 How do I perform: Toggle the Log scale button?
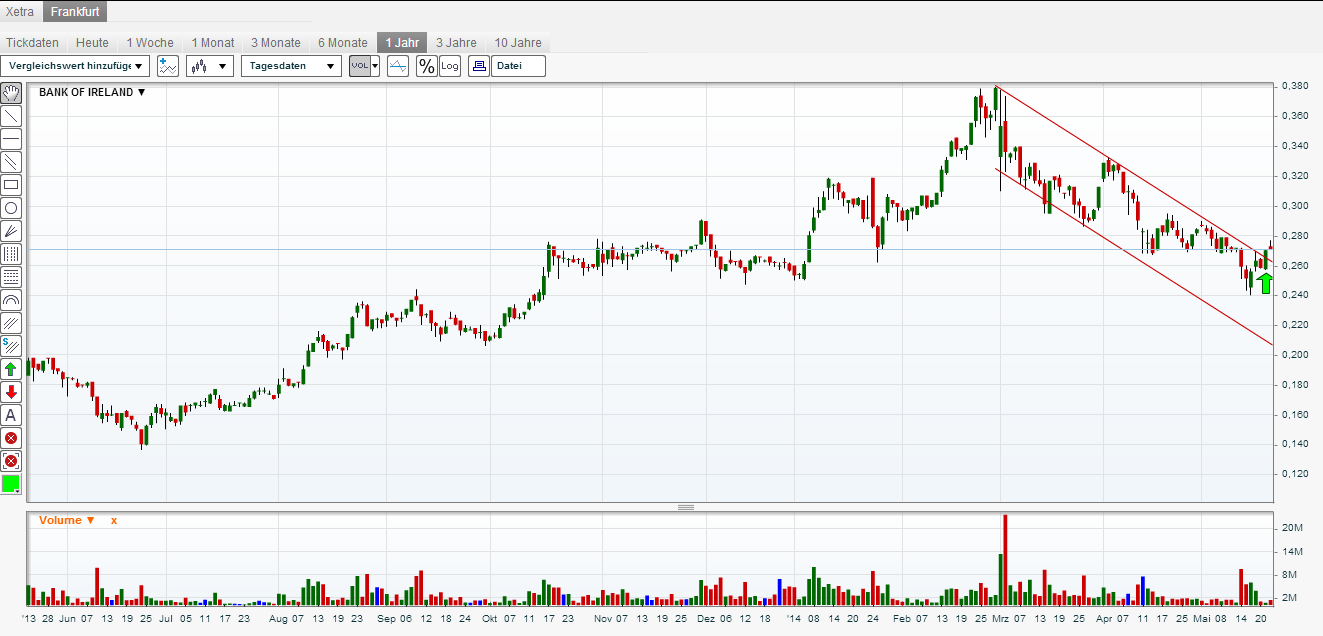click(x=450, y=66)
